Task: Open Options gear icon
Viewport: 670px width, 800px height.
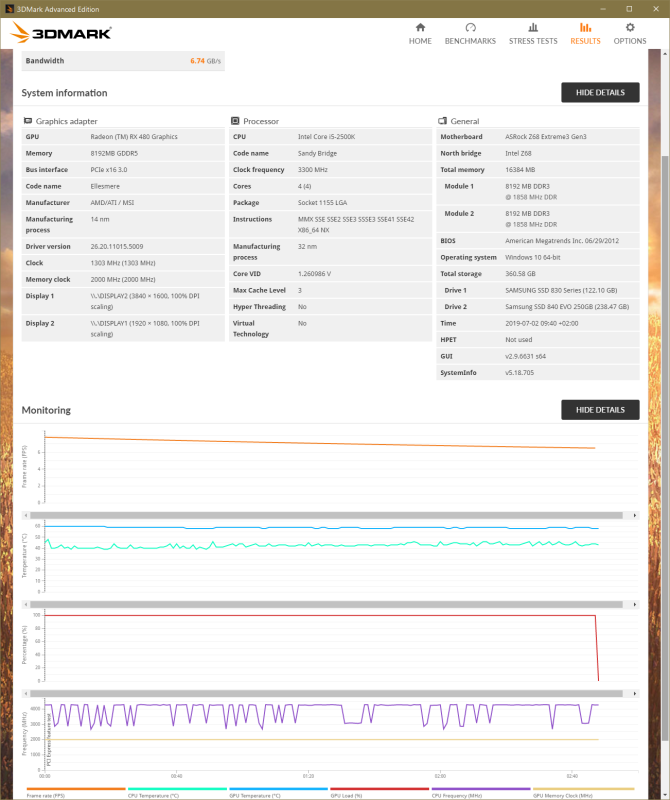Action: [x=630, y=28]
